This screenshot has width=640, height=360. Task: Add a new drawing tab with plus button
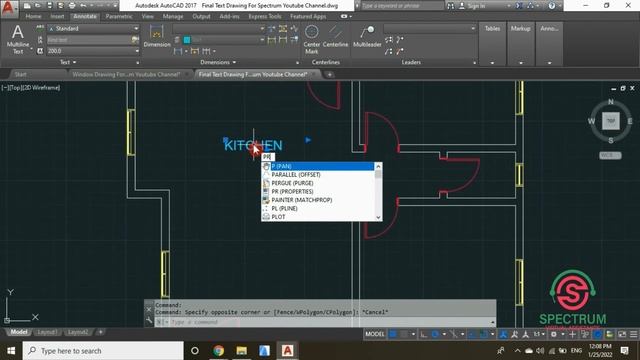tap(329, 74)
